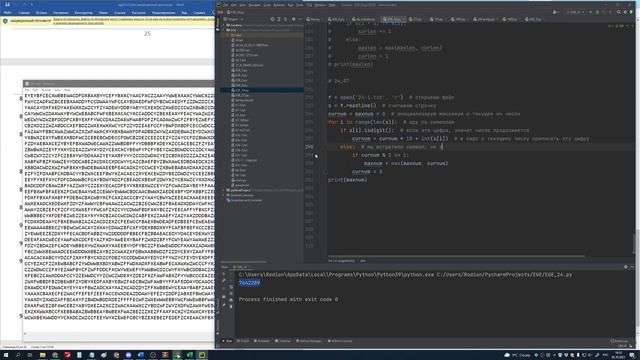Open File Explorer from taskbar
This screenshot has width=640, height=360.
pos(42,355)
